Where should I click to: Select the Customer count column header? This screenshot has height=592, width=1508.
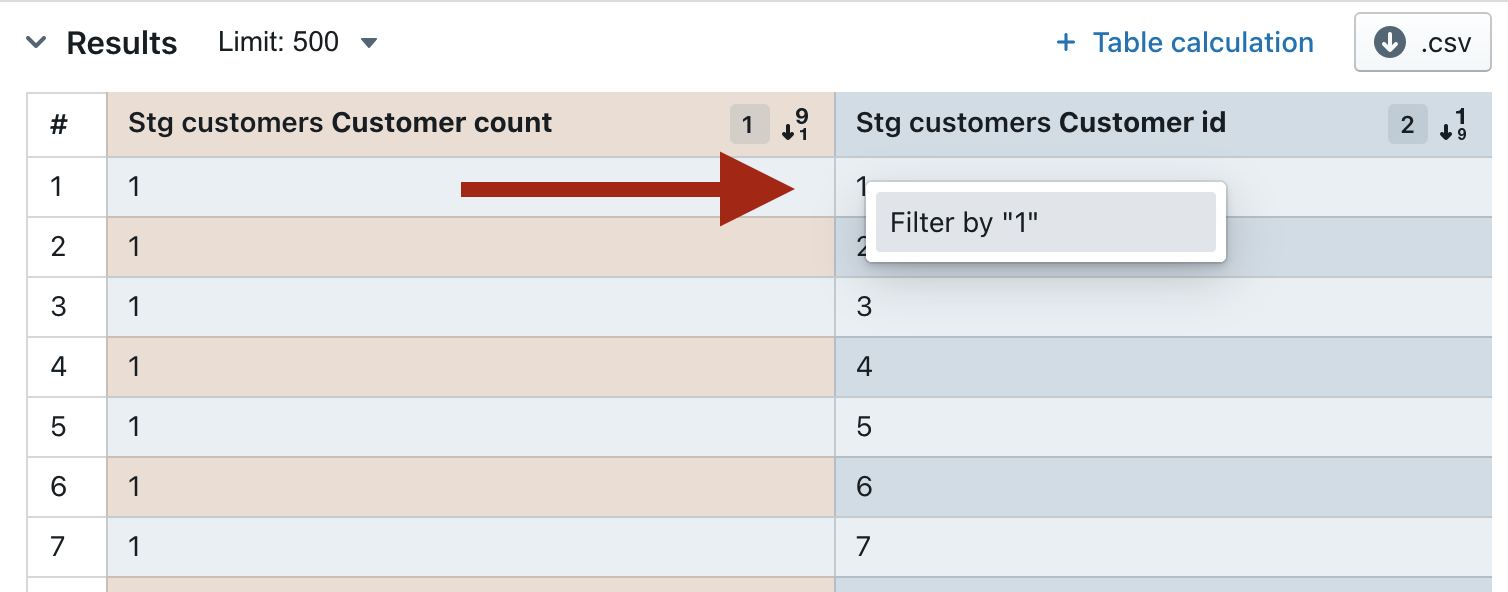click(x=340, y=123)
